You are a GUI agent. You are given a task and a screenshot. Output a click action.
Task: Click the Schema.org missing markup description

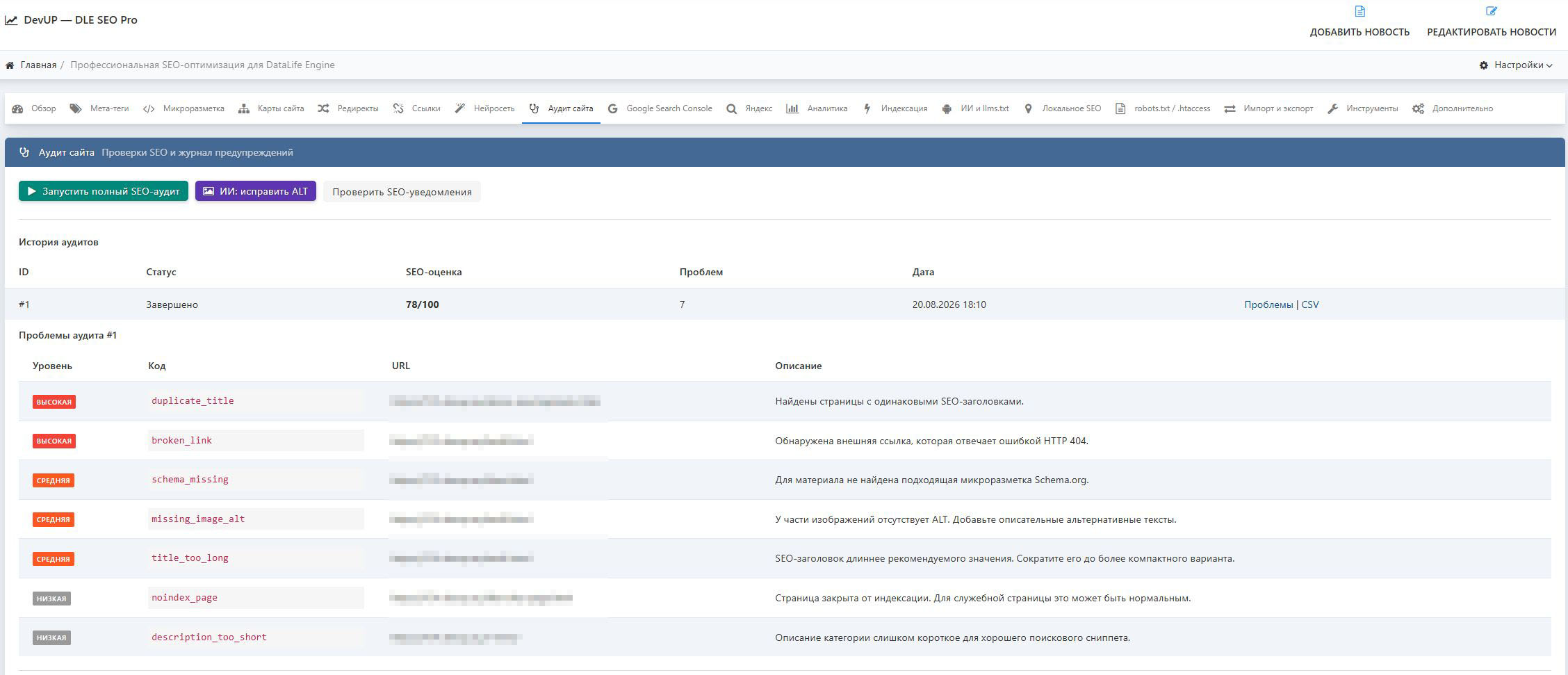point(931,480)
